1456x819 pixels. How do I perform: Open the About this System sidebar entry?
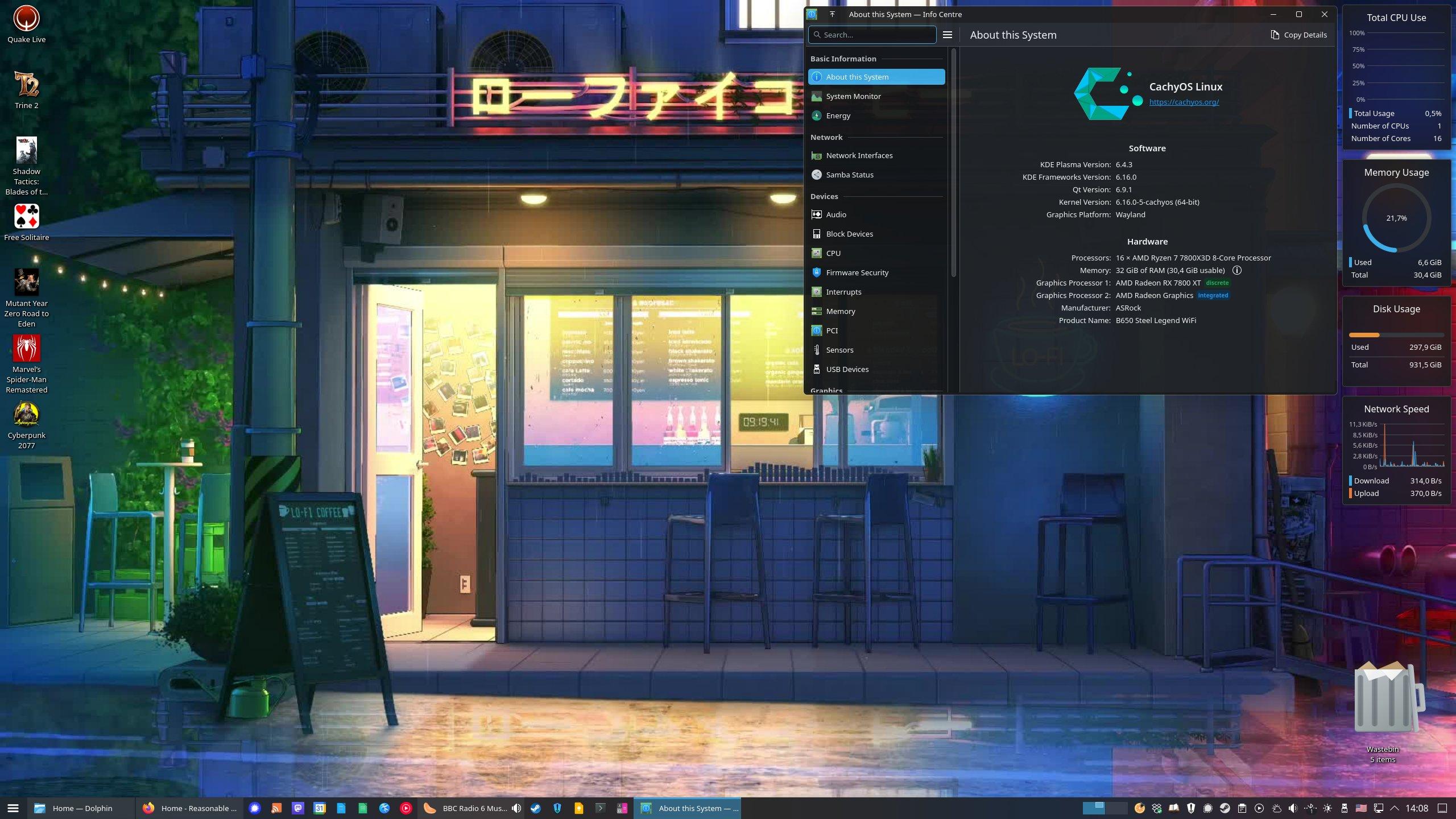pos(876,77)
